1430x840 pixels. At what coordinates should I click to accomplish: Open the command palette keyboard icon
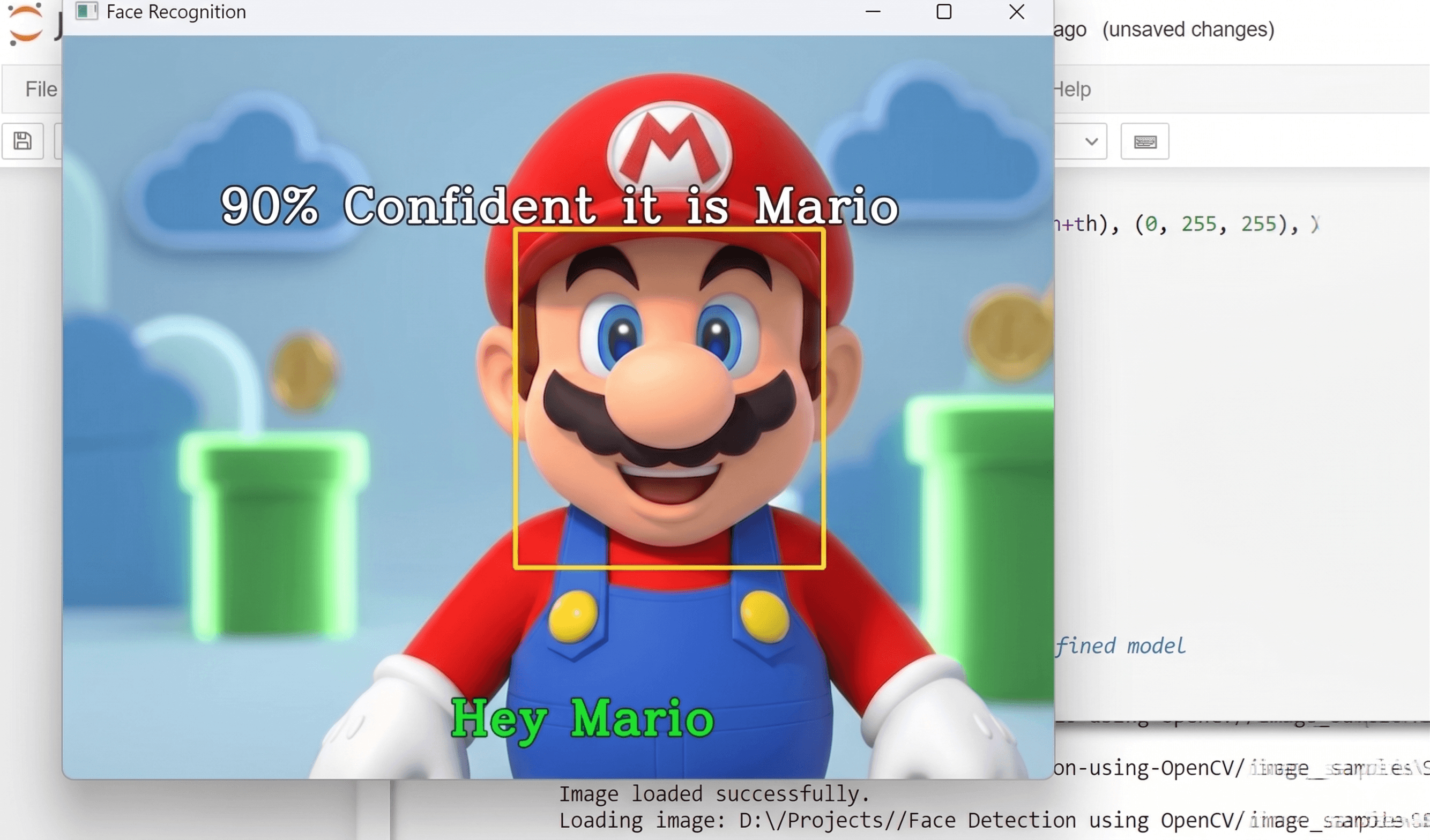[x=1144, y=141]
